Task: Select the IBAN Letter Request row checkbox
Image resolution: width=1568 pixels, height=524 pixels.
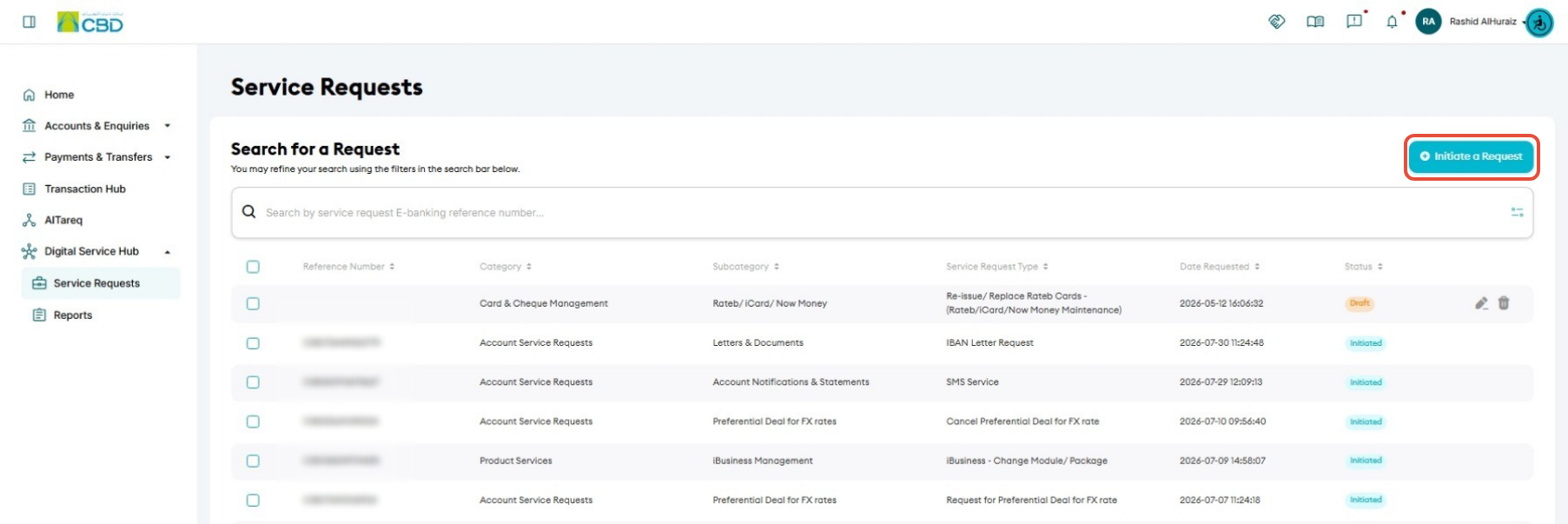Action: click(x=253, y=343)
